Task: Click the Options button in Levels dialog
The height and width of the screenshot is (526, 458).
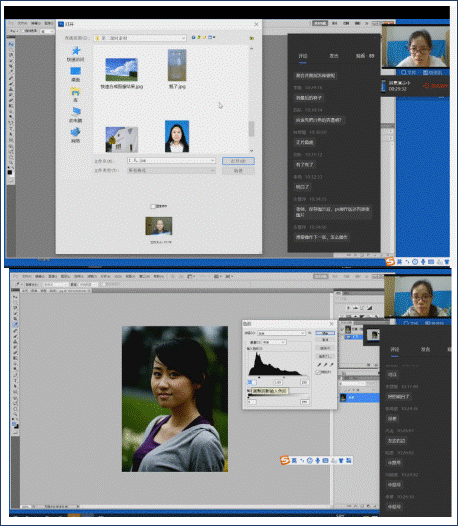Action: pyautogui.click(x=325, y=356)
